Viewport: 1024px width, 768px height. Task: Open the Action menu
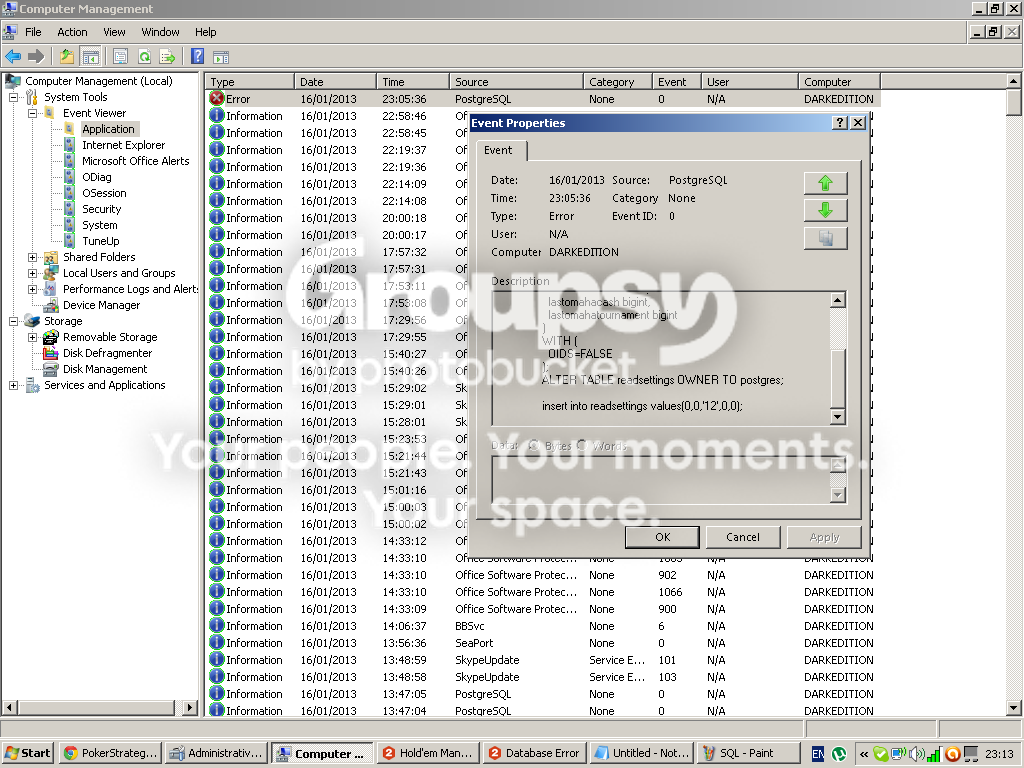tap(72, 32)
